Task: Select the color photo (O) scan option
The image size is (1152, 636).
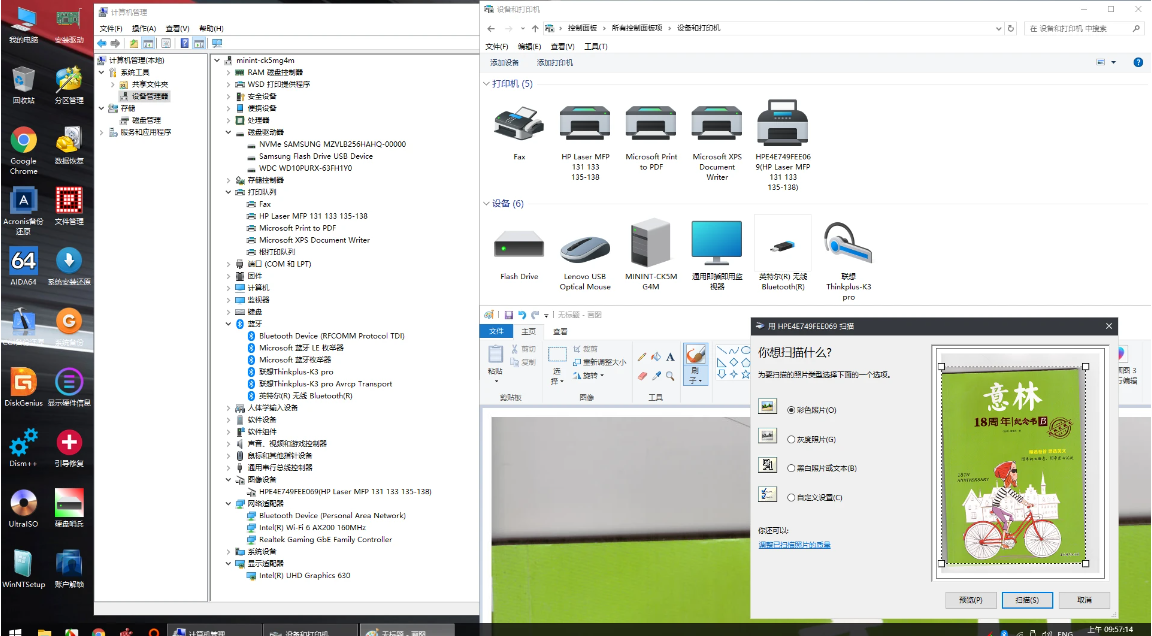Action: 811,410
